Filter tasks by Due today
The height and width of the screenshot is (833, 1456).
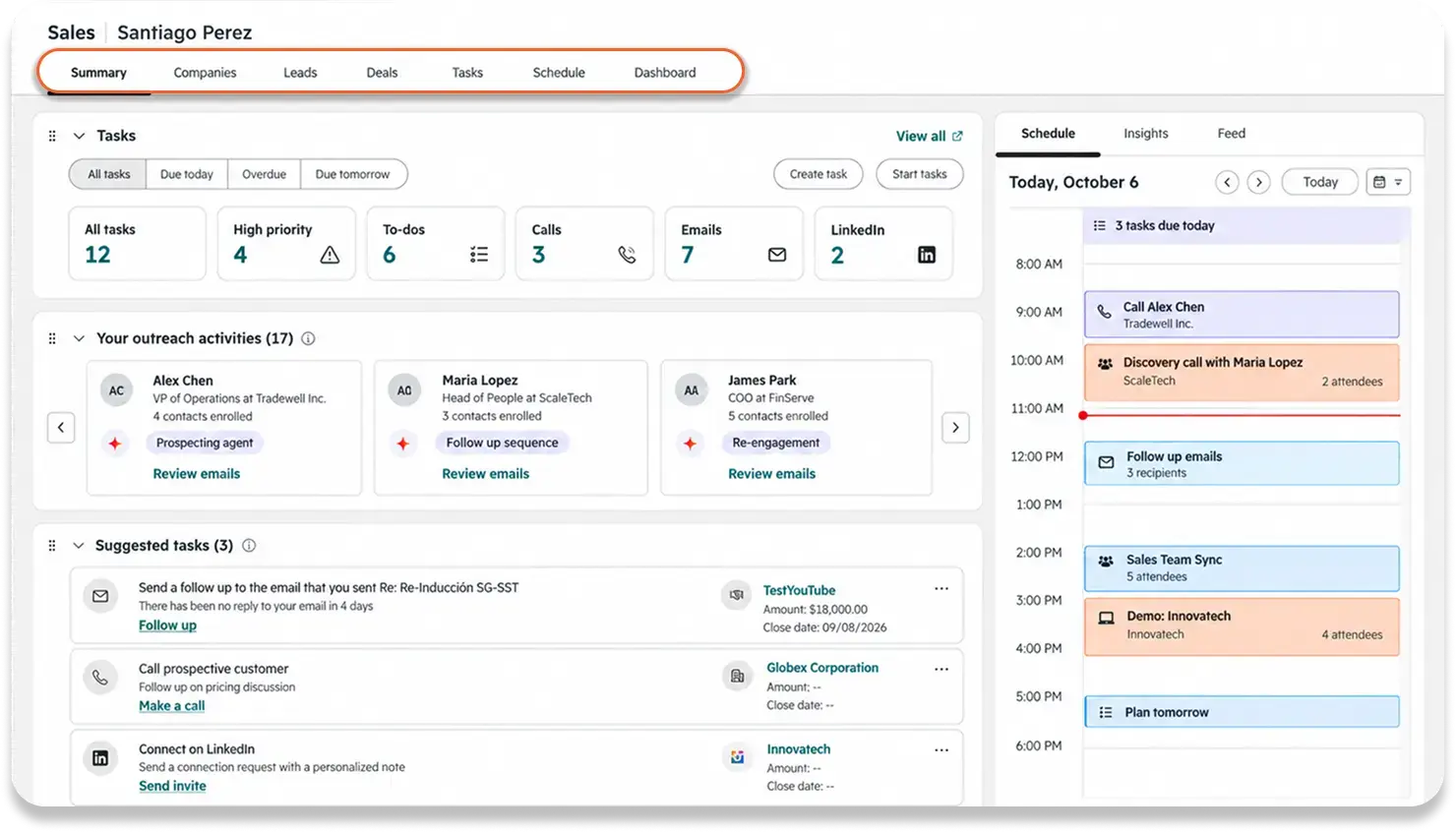point(187,174)
